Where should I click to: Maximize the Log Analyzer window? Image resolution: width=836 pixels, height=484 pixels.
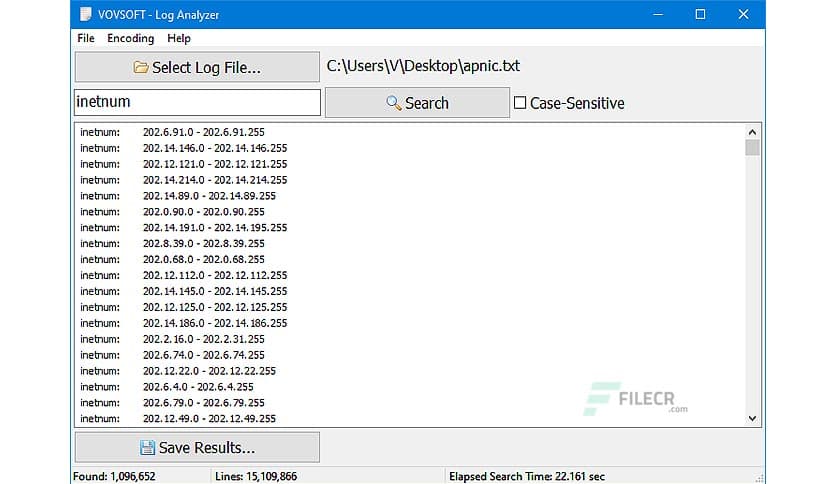coord(701,14)
